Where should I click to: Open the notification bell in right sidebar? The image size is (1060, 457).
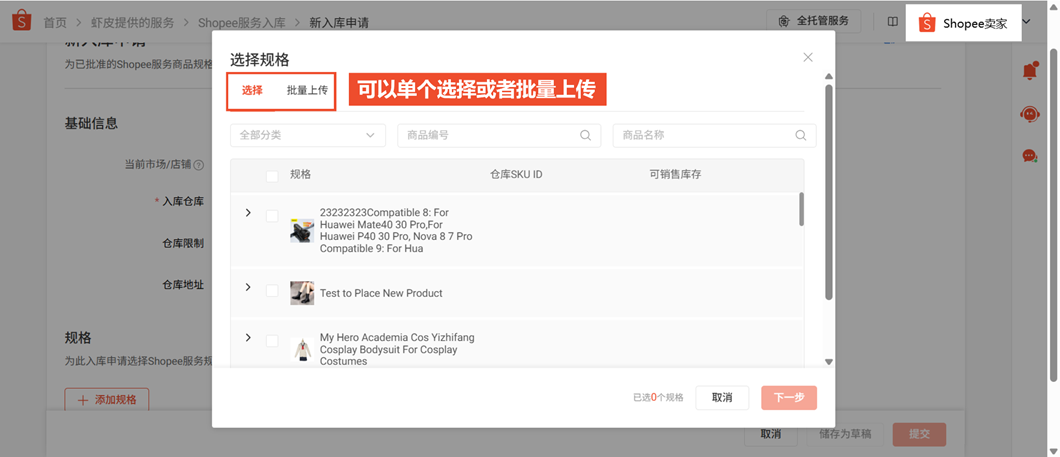(x=1030, y=70)
